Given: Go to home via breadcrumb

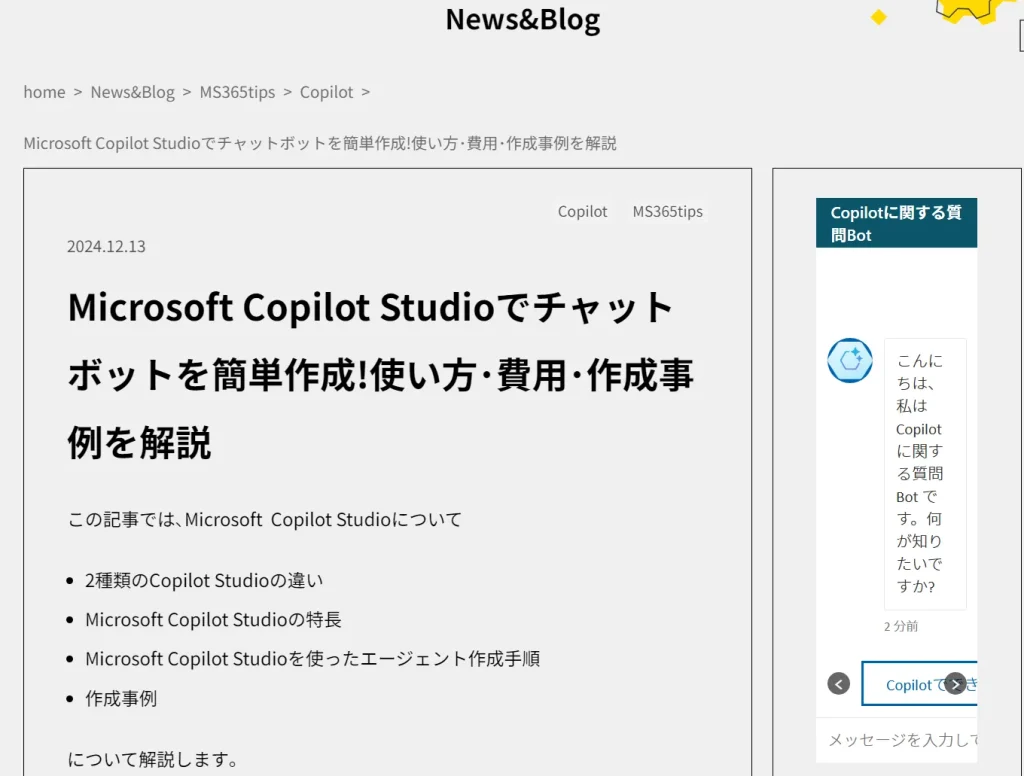Looking at the screenshot, I should click(44, 92).
